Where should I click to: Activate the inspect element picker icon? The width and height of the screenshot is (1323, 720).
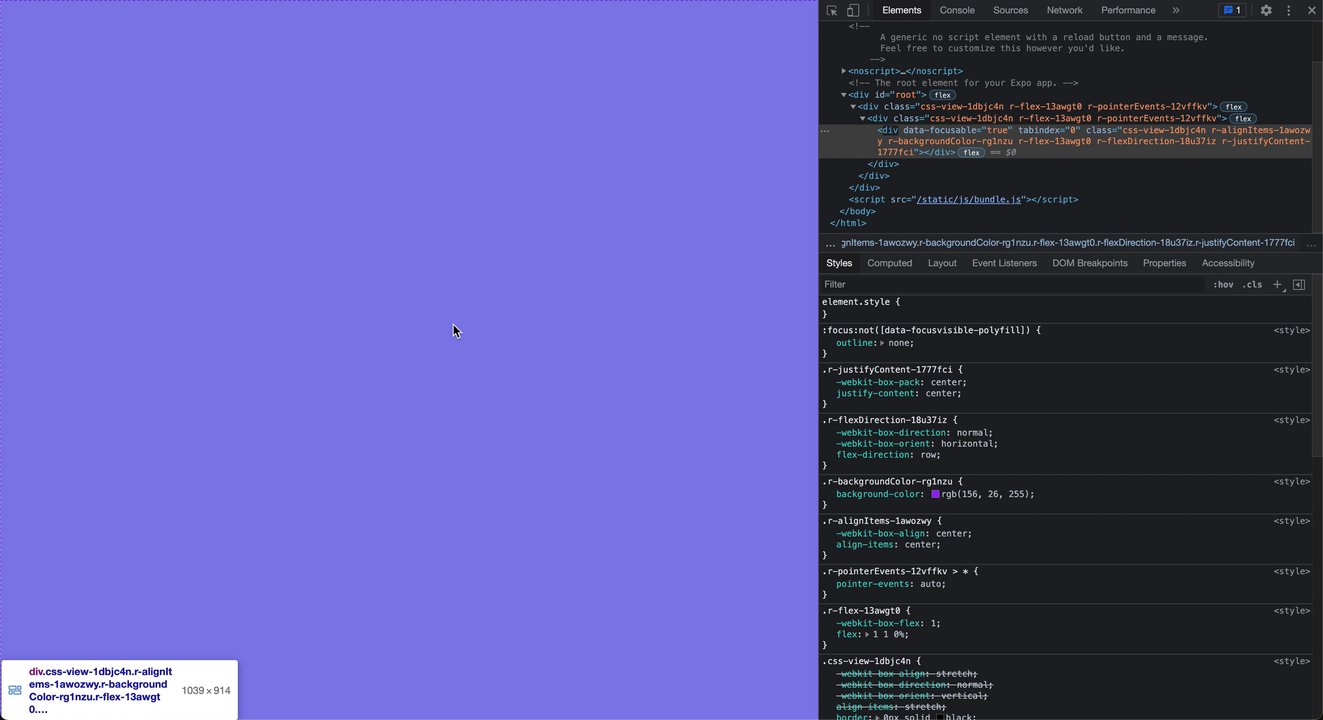(x=832, y=10)
